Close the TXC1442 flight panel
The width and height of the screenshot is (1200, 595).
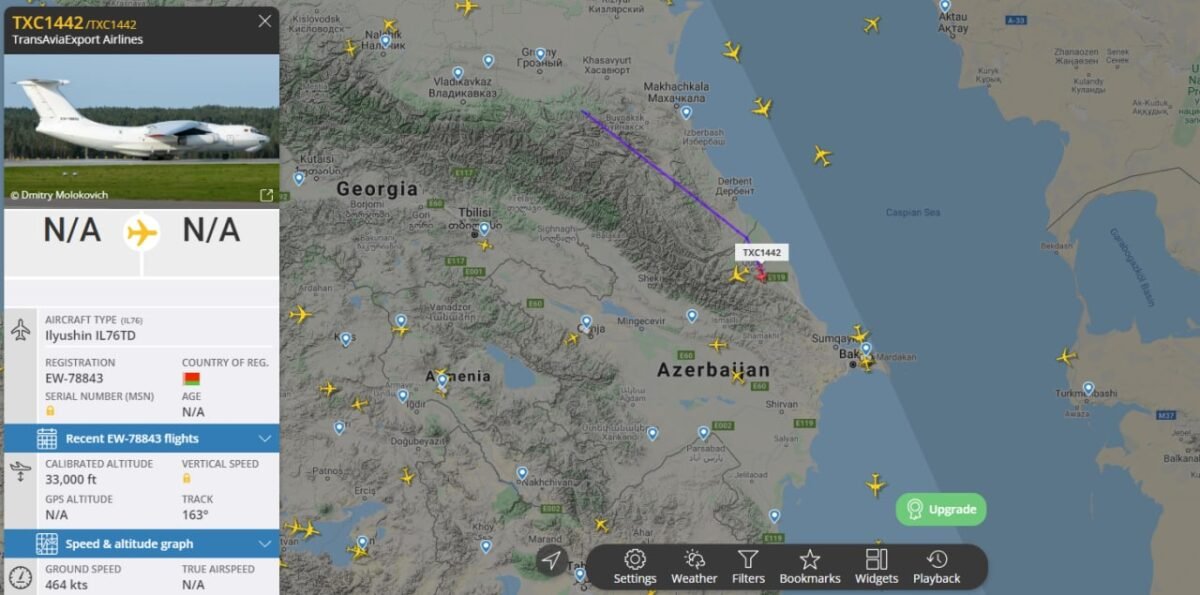[264, 21]
